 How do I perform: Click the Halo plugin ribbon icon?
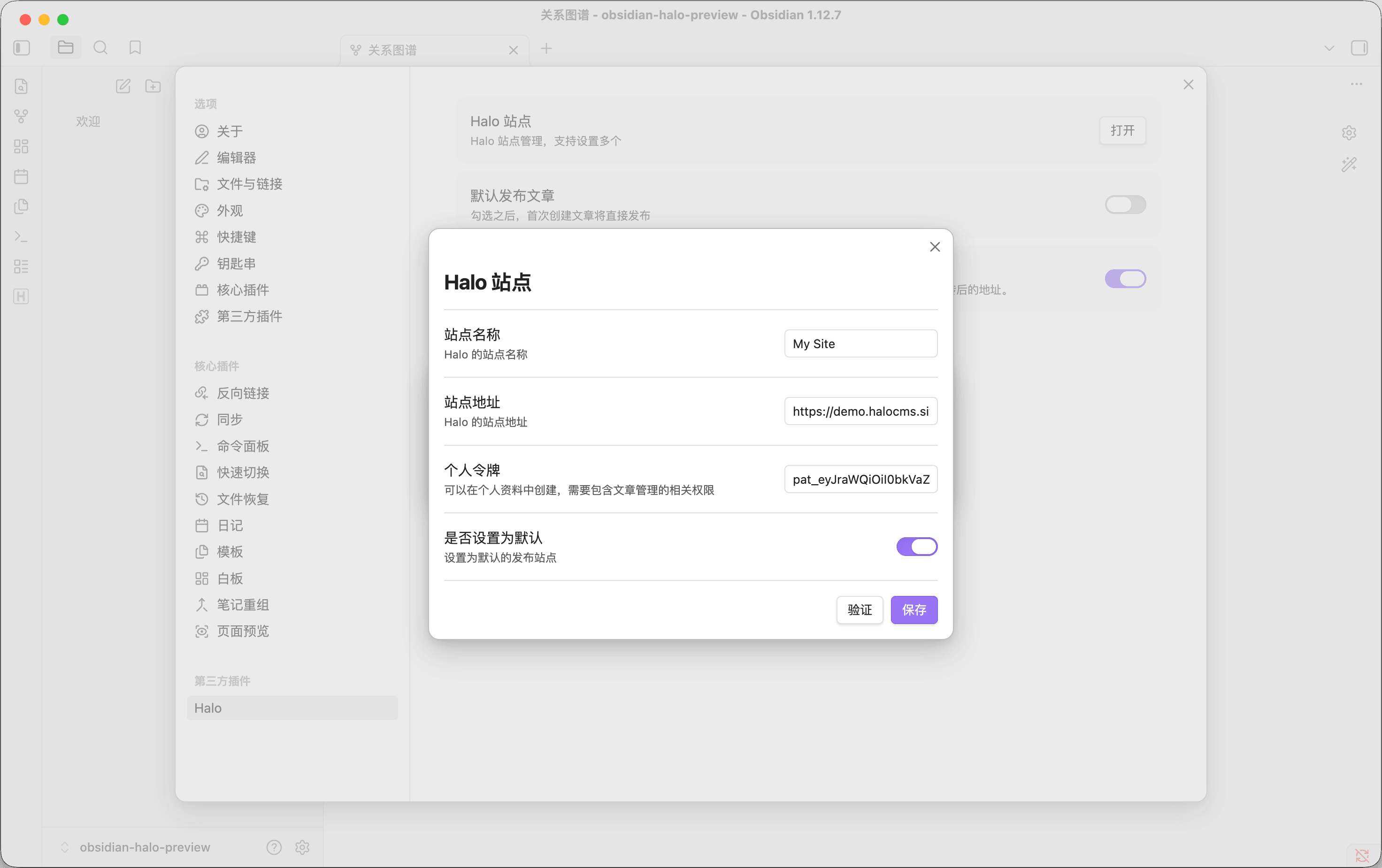[21, 297]
